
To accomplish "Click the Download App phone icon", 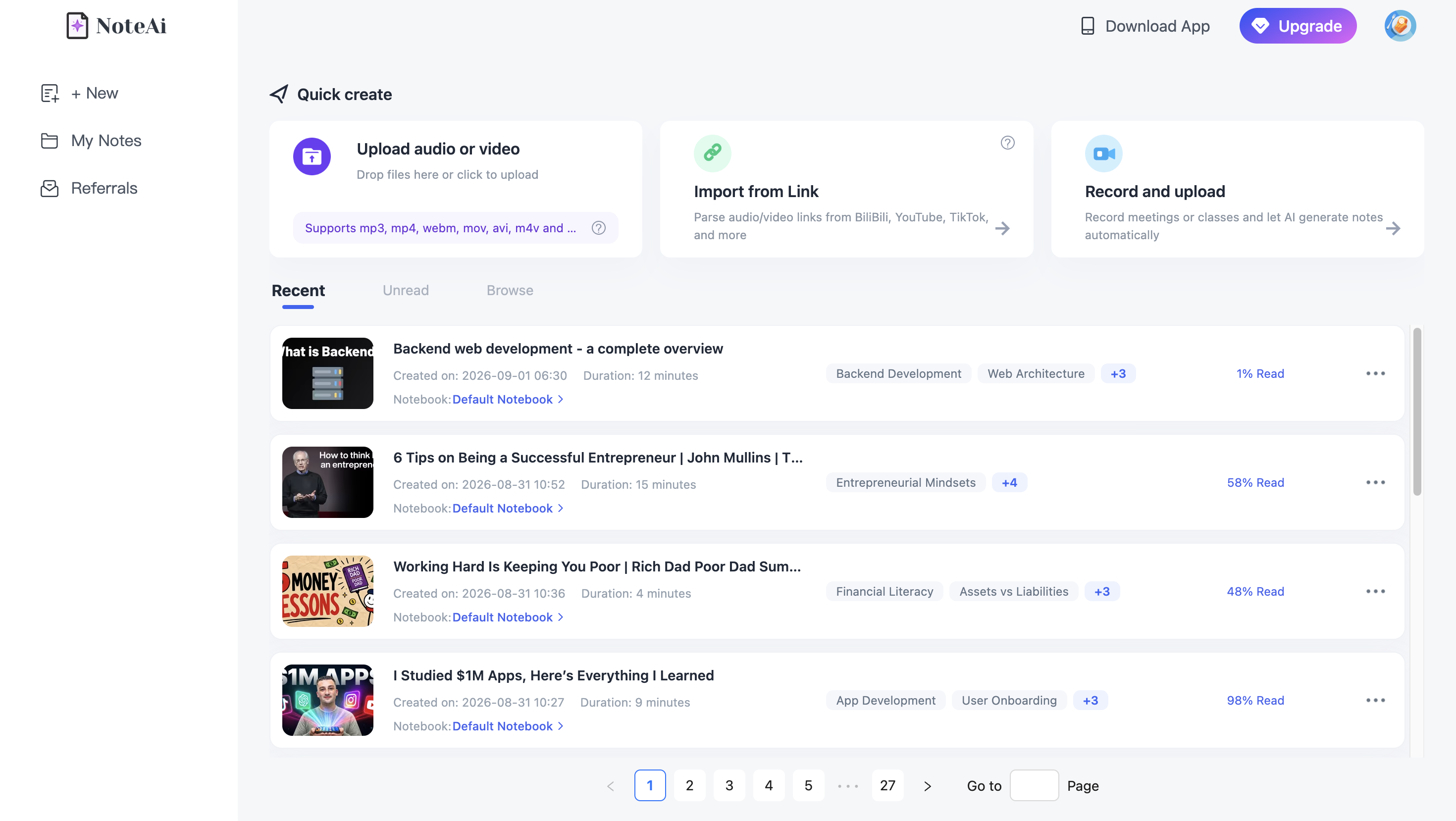I will point(1088,26).
